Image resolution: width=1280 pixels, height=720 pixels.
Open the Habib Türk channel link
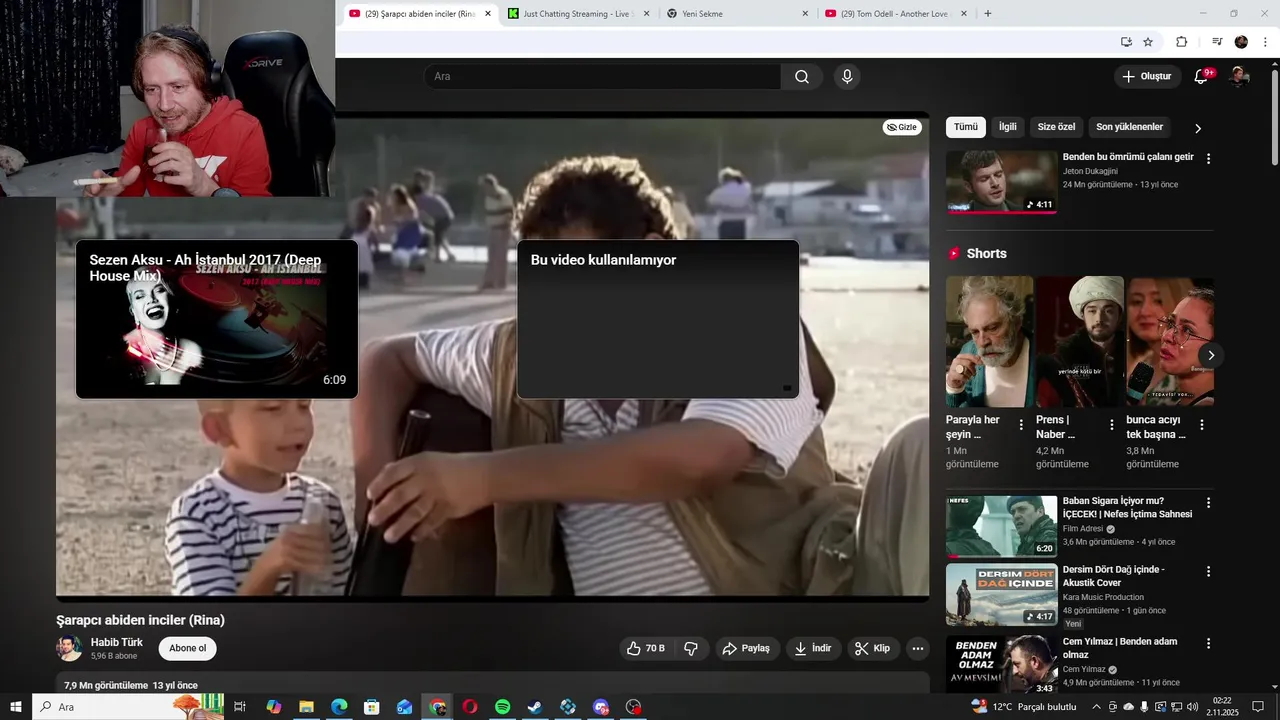[117, 642]
